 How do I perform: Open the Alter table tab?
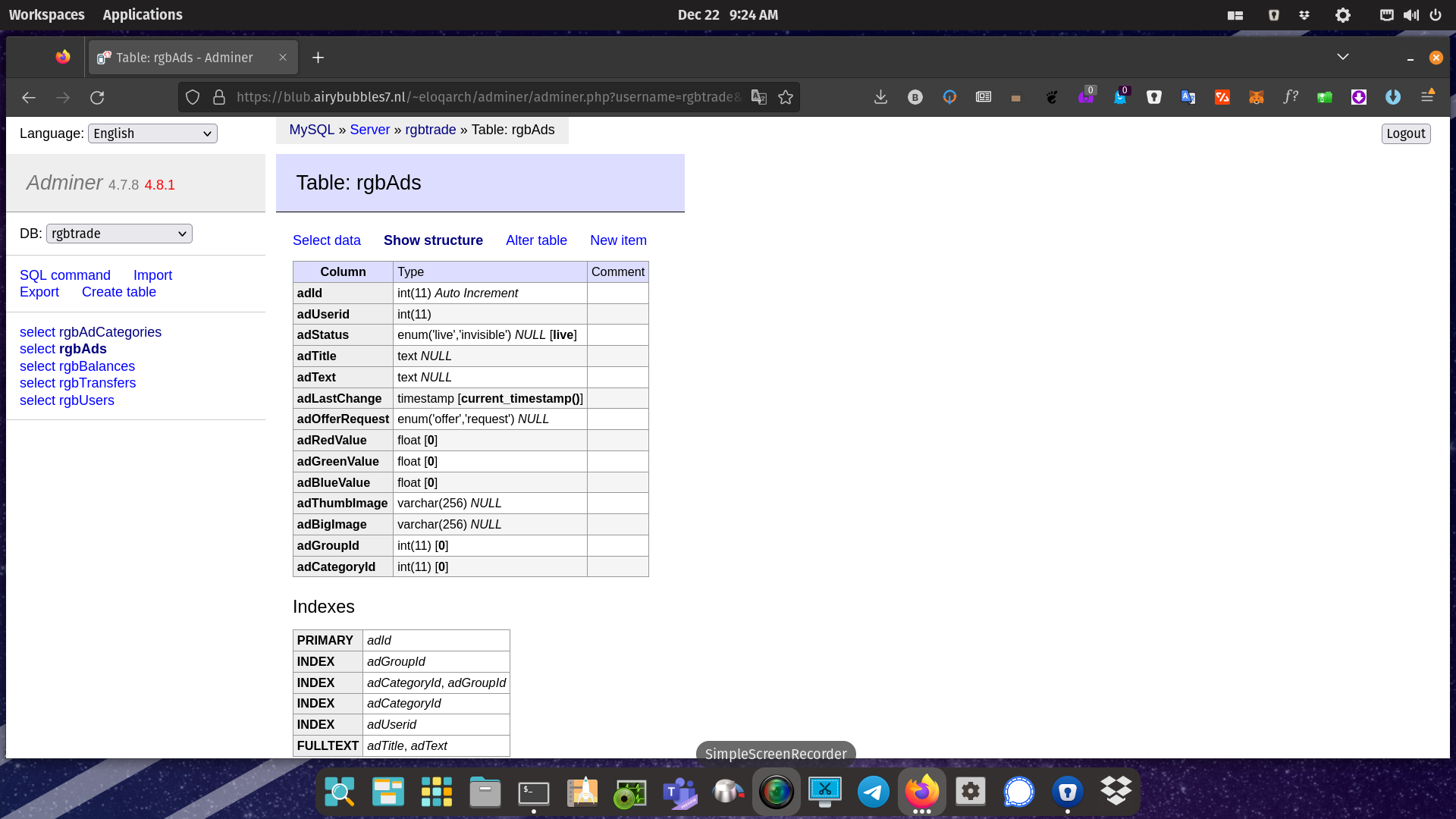pyautogui.click(x=536, y=240)
